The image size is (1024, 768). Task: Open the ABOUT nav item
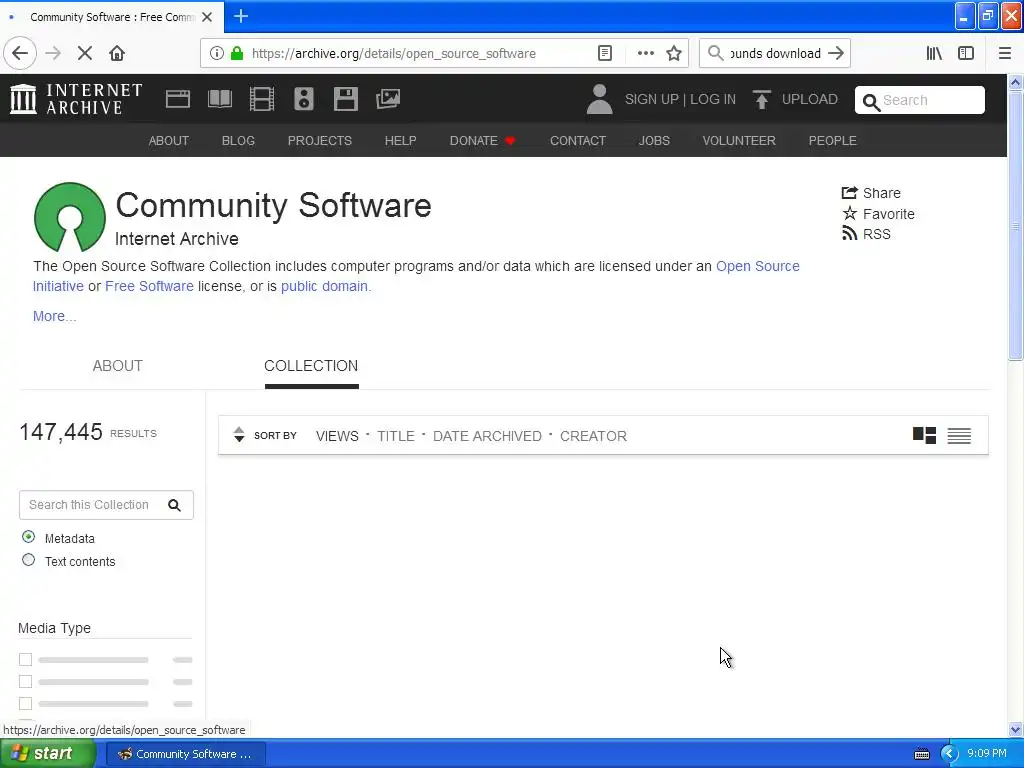tap(168, 140)
